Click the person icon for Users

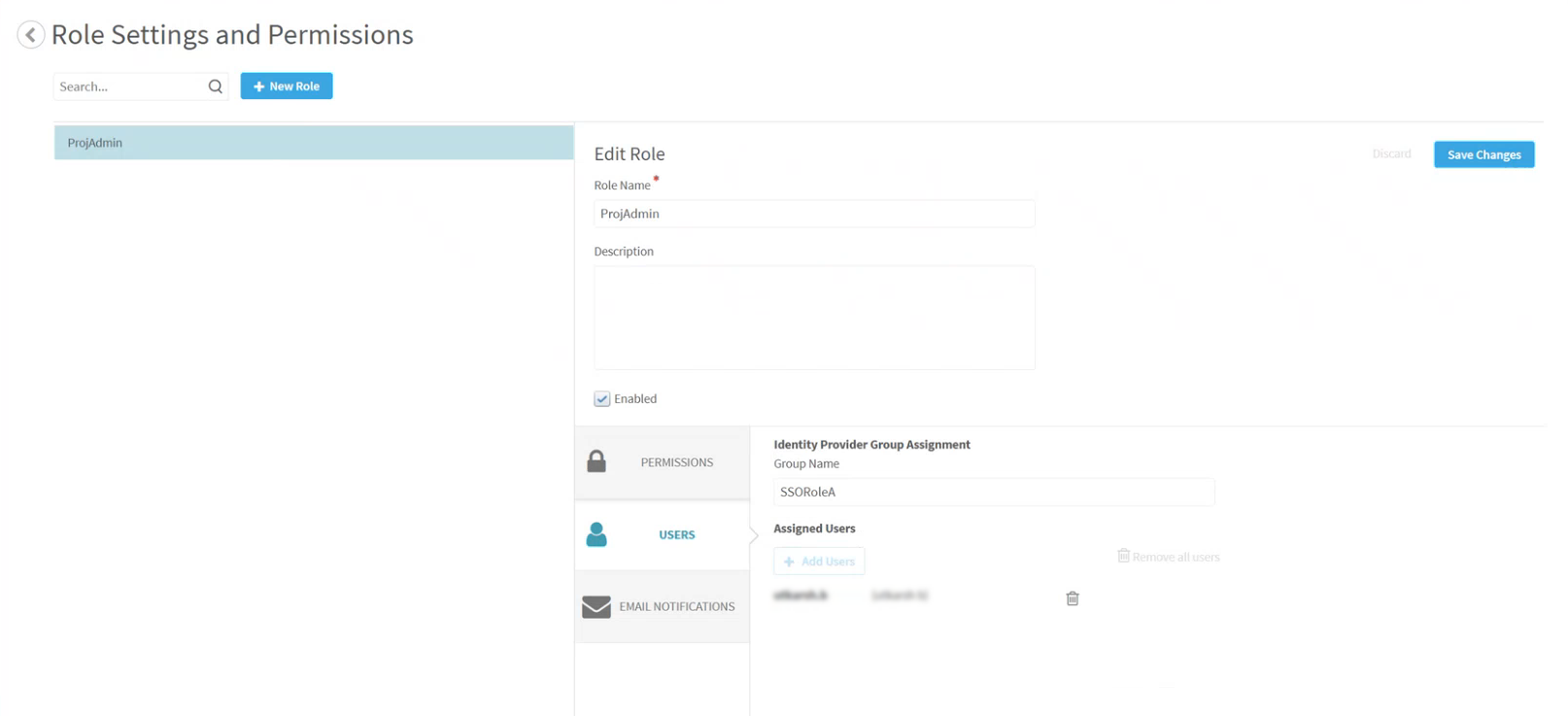(597, 534)
